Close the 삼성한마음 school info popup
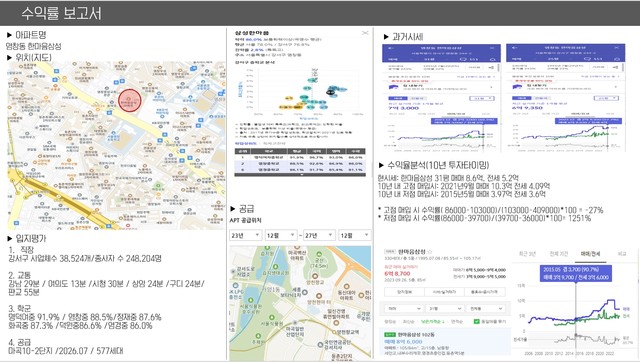640x362 pixels. pyautogui.click(x=365, y=33)
